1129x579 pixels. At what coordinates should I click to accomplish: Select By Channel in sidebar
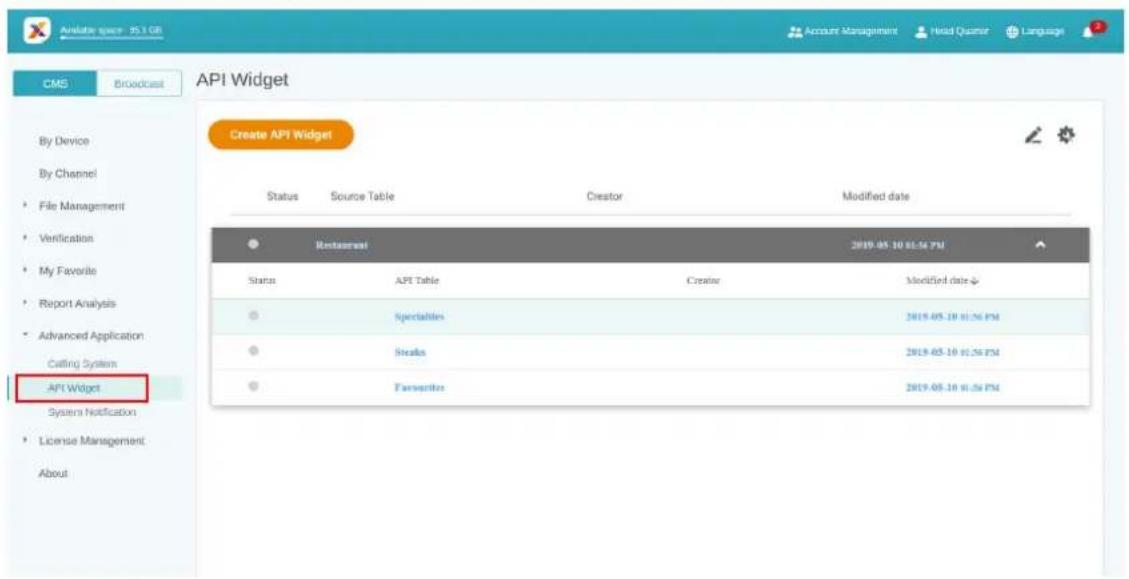click(68, 174)
